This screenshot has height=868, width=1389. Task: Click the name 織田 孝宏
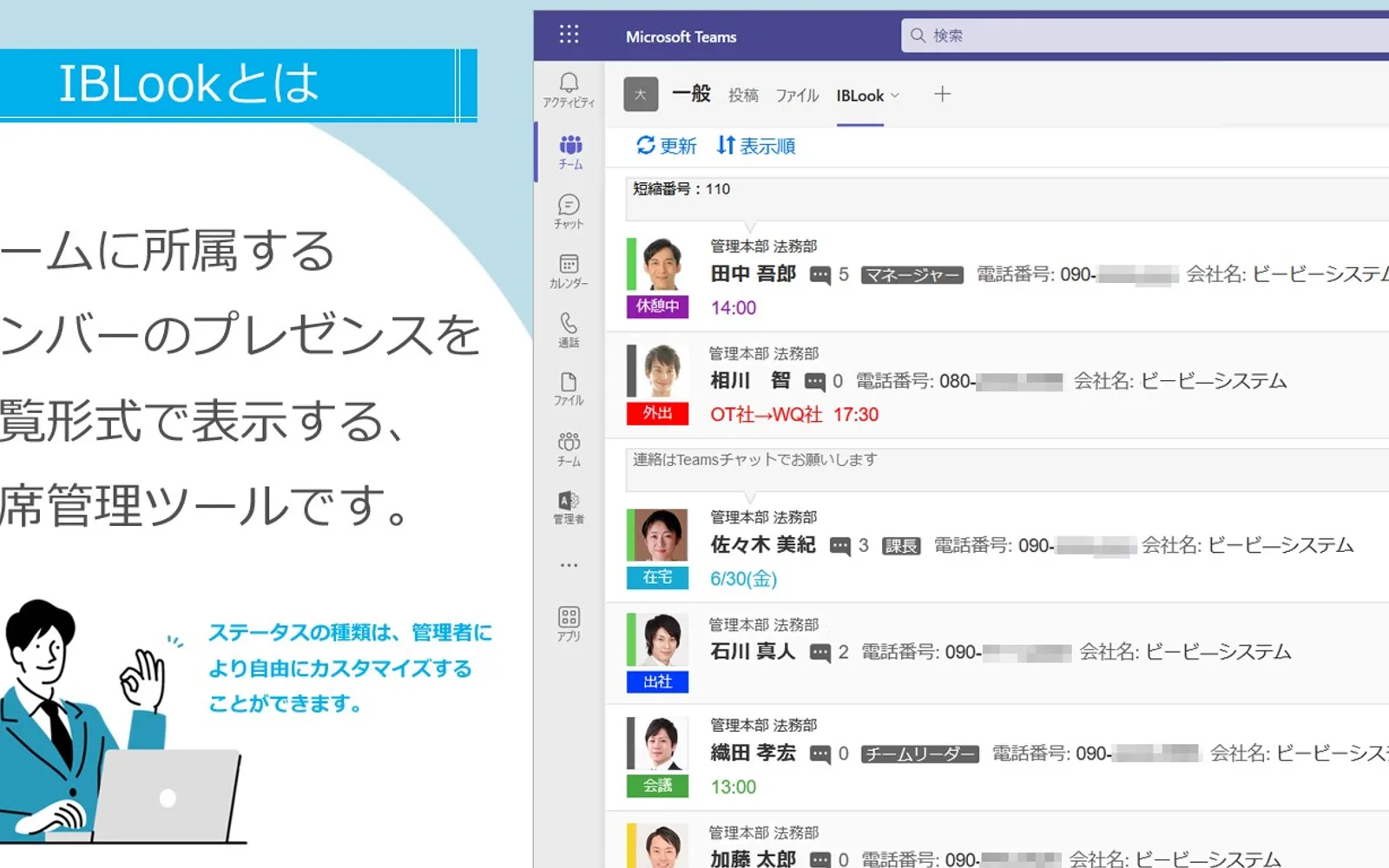(x=753, y=753)
